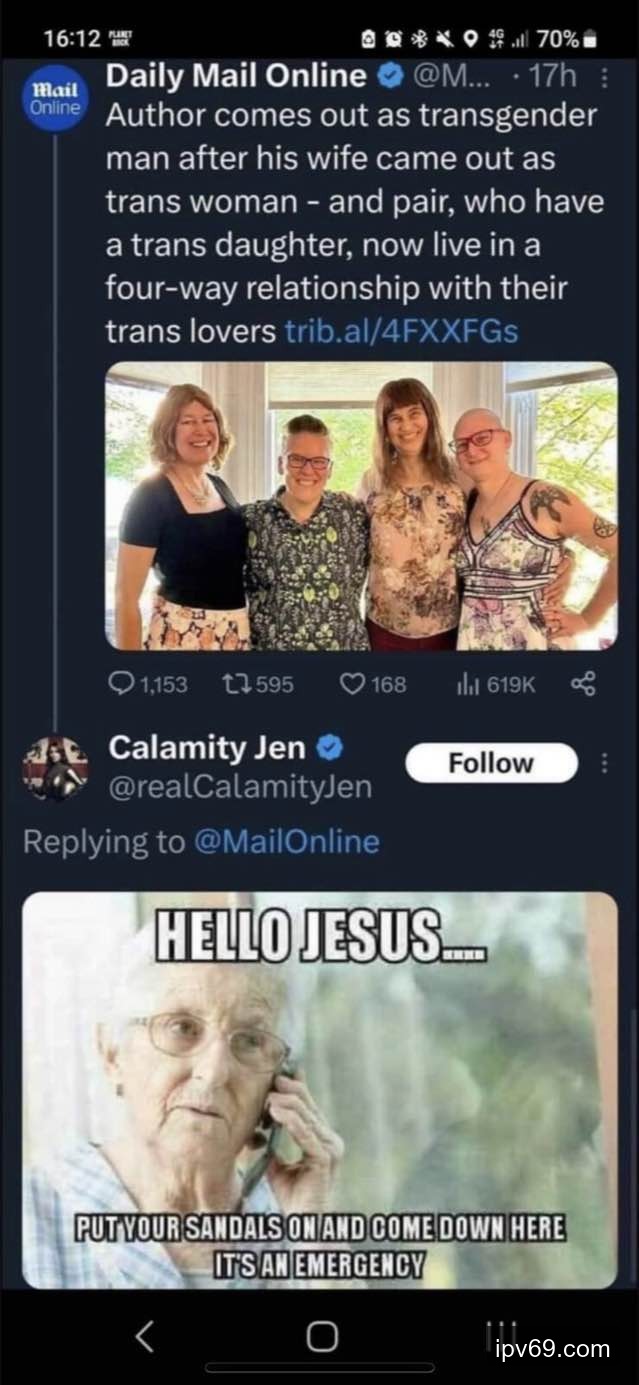Follow Calamity Jen
This screenshot has height=1385, width=639.
click(491, 763)
